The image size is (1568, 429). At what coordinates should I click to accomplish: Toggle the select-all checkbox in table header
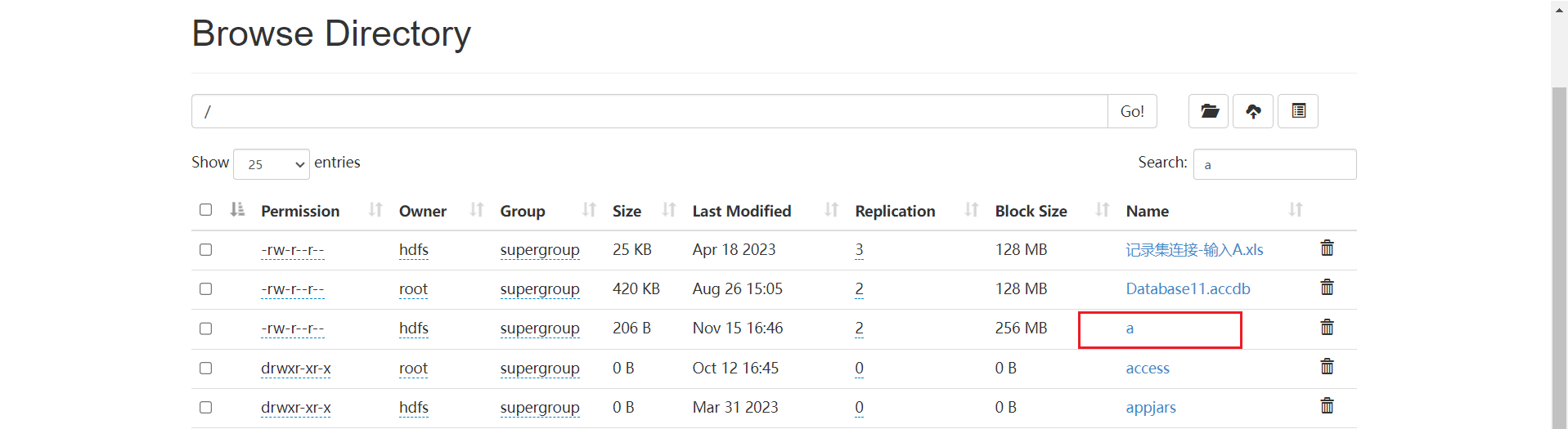[x=206, y=210]
